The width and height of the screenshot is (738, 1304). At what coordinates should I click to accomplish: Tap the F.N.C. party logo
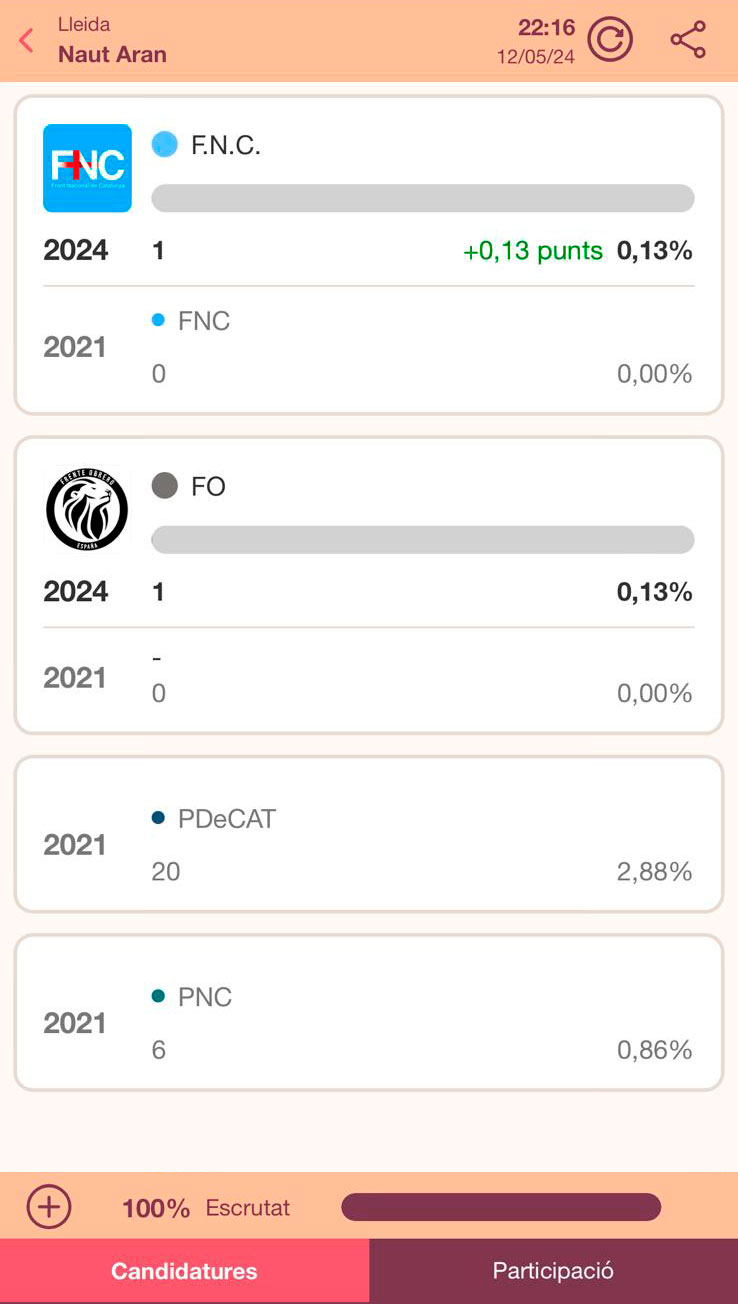pos(87,168)
